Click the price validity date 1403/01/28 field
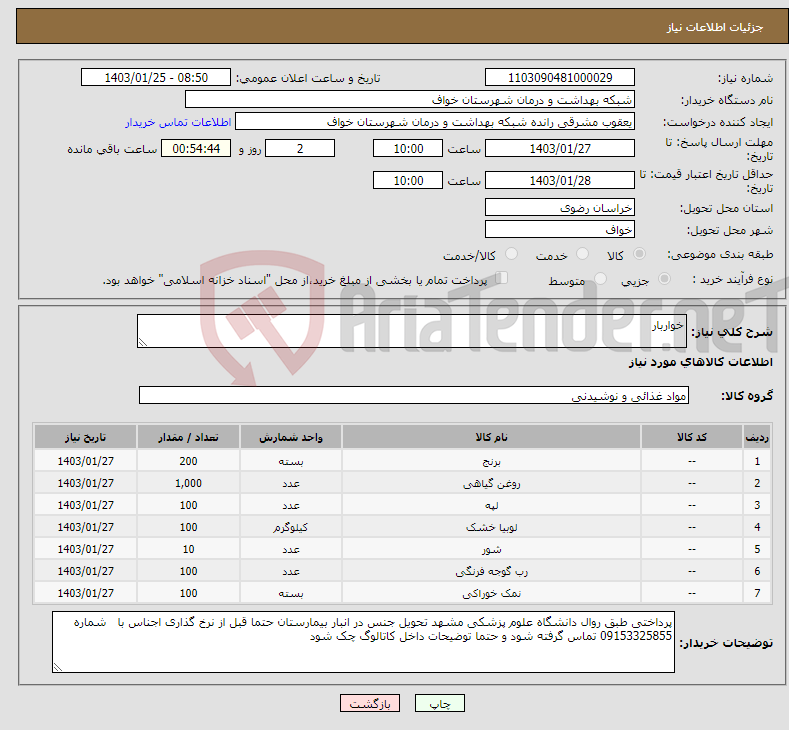Viewport: 789px width, 730px height. [560, 180]
